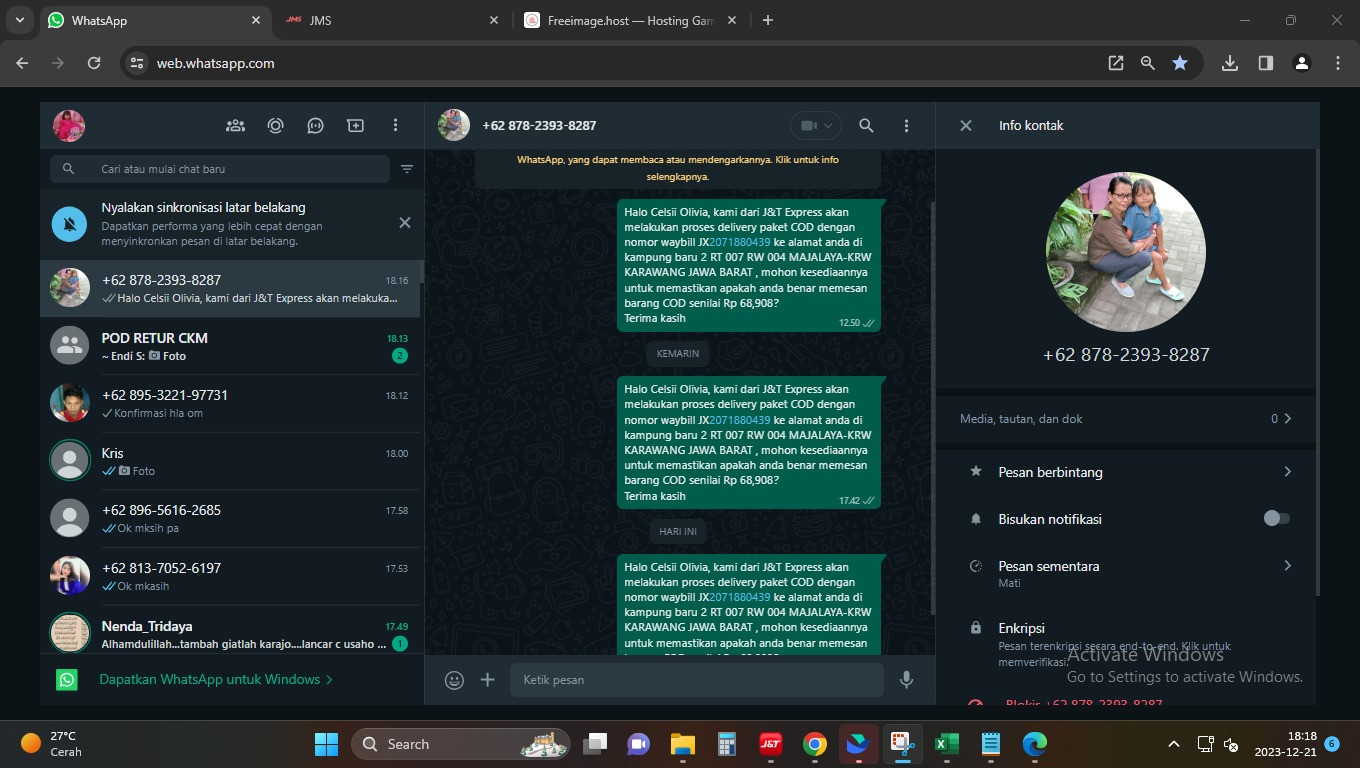This screenshot has height=768, width=1360.
Task: Toggle the unread chats filter icon
Action: tap(407, 169)
